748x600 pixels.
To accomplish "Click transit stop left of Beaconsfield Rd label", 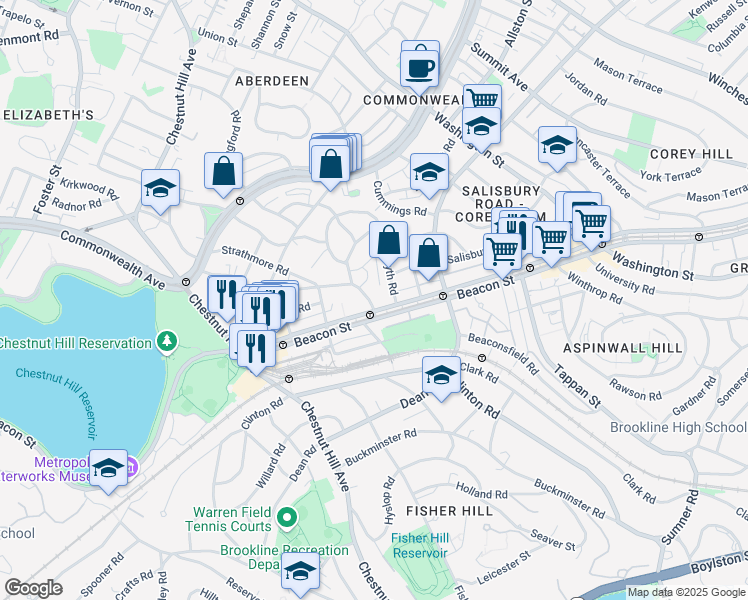I will coord(482,358).
